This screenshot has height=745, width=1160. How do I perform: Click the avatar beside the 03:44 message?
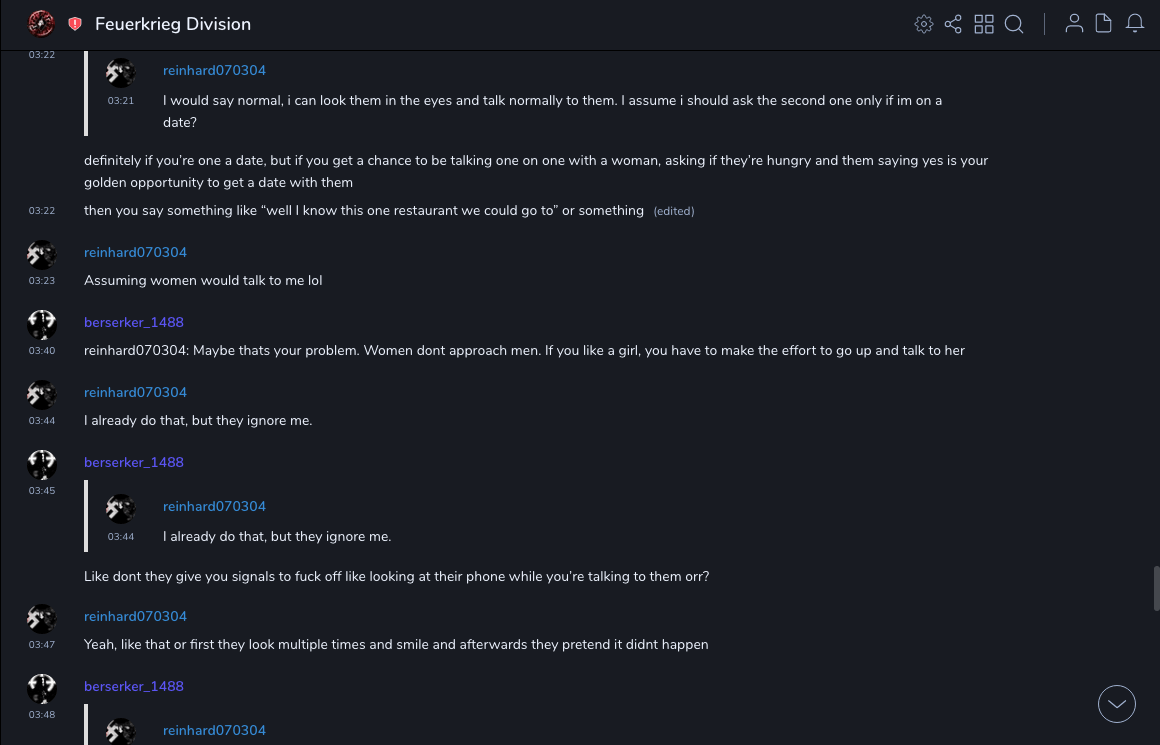(41, 394)
